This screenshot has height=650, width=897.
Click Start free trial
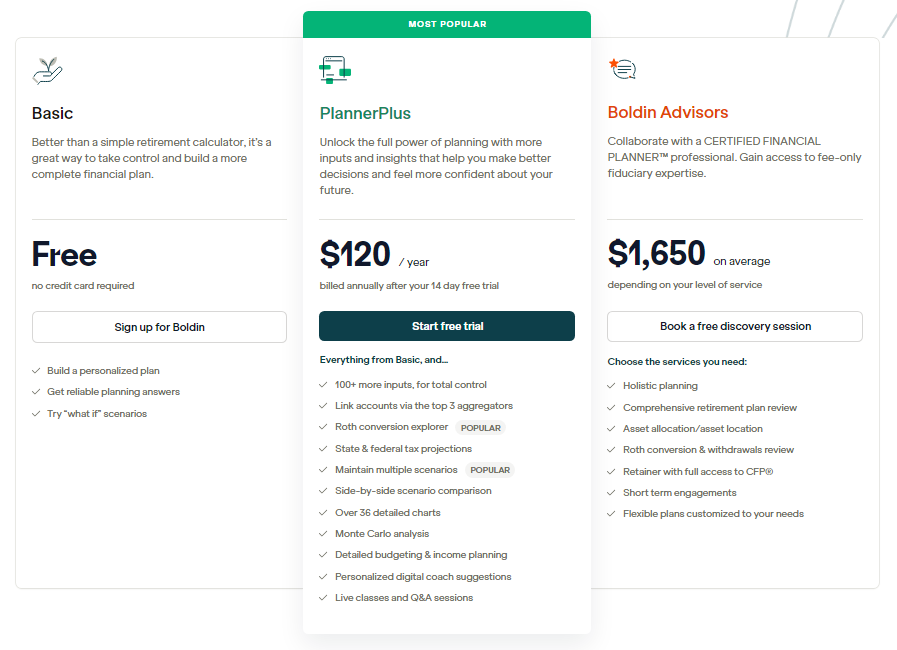point(446,326)
